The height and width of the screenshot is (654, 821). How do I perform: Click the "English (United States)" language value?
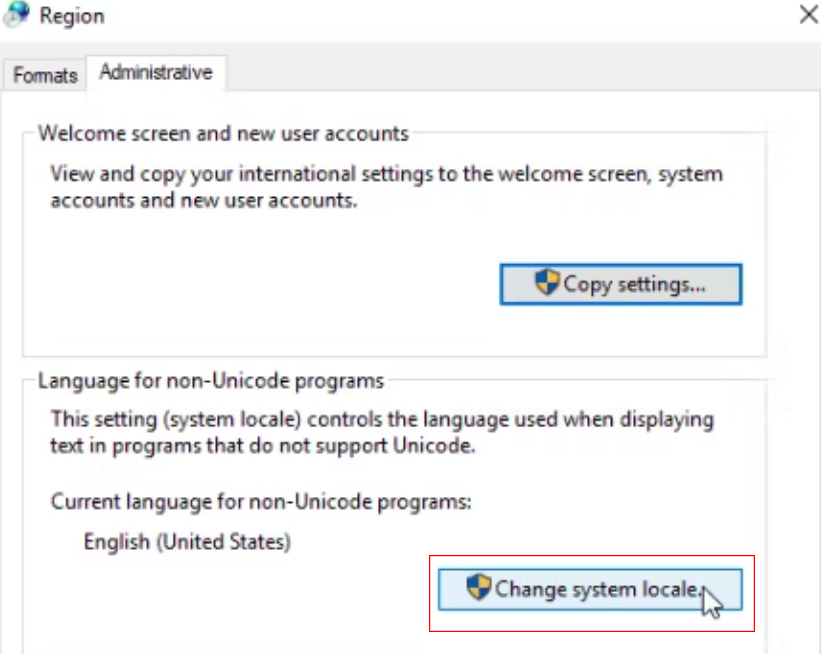(x=187, y=542)
